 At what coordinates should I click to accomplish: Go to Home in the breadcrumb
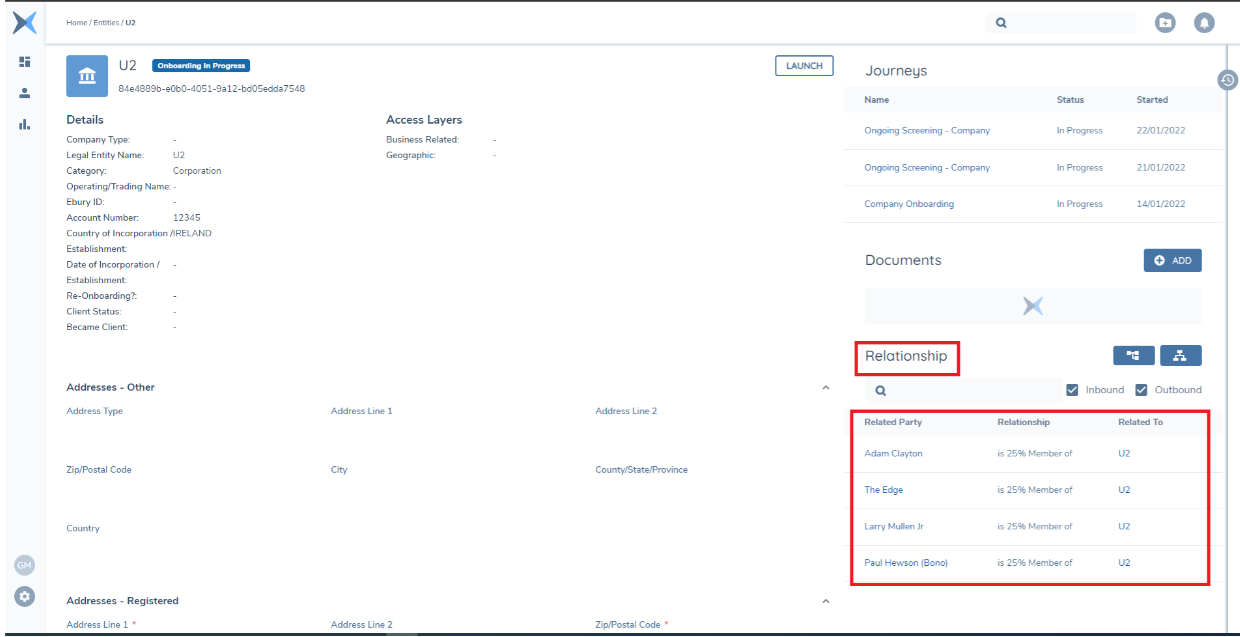click(76, 22)
